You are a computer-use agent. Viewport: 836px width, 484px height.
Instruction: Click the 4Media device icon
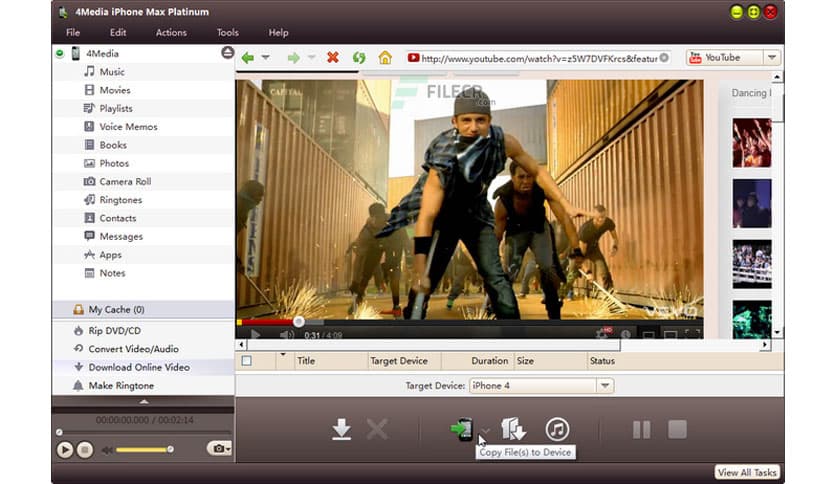76,53
